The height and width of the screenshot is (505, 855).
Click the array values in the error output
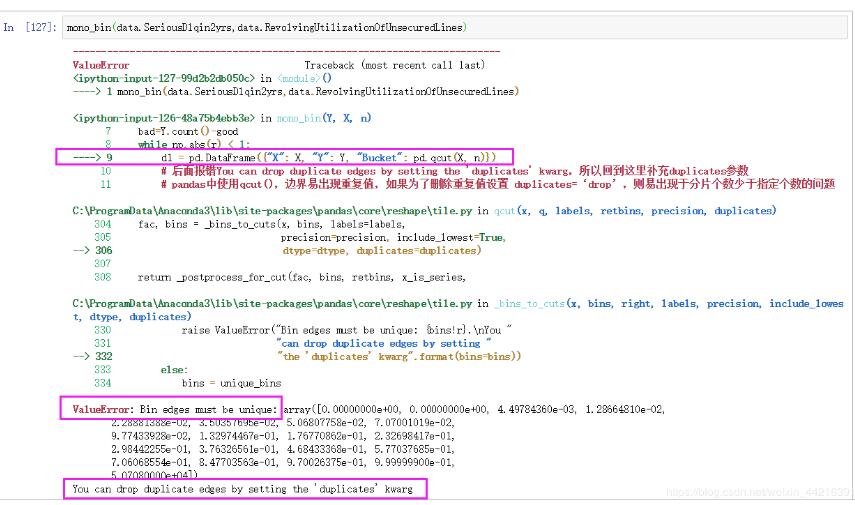point(382,442)
